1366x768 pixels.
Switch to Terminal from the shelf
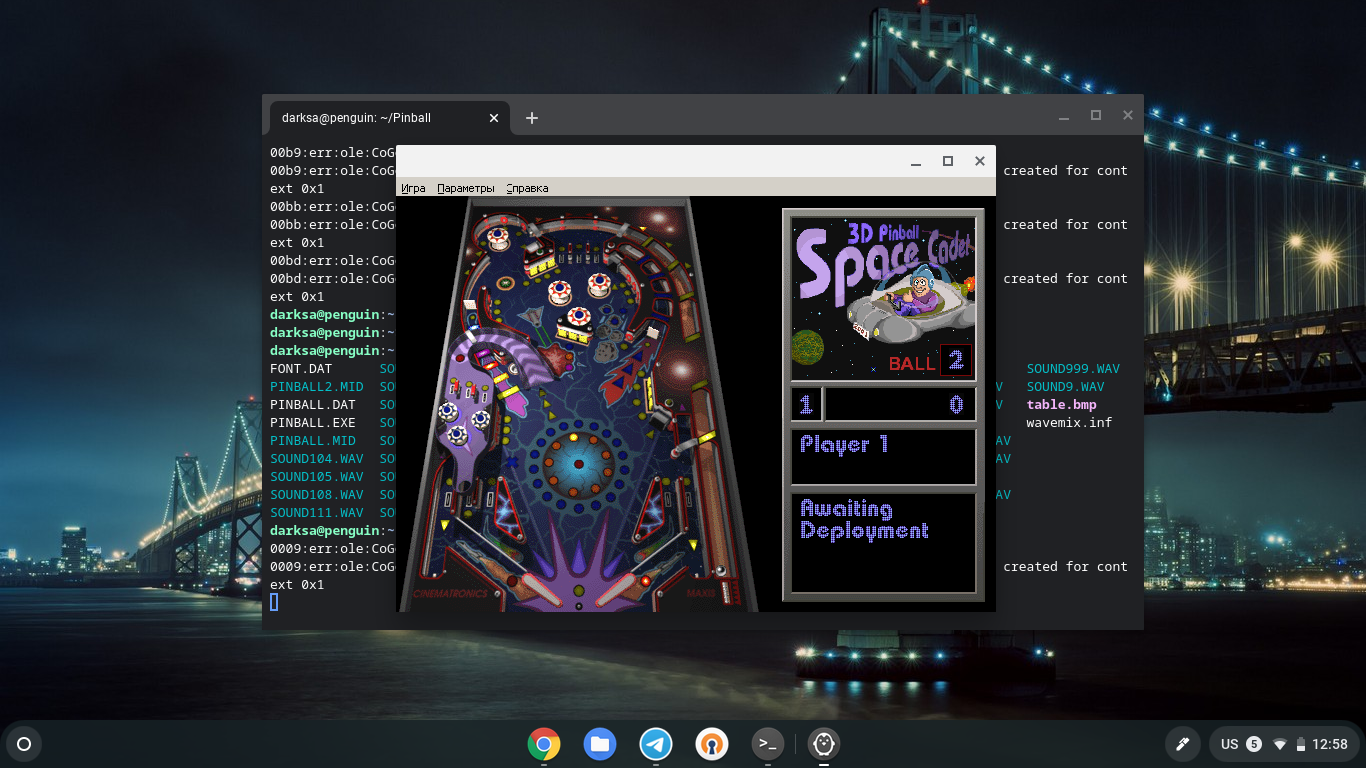(x=768, y=744)
